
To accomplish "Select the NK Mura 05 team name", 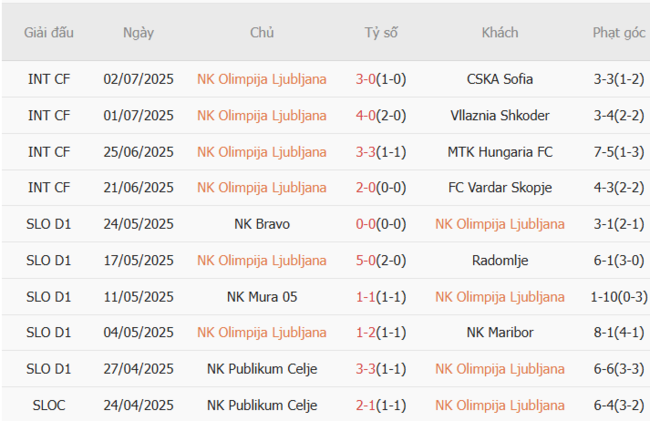I will tap(262, 296).
